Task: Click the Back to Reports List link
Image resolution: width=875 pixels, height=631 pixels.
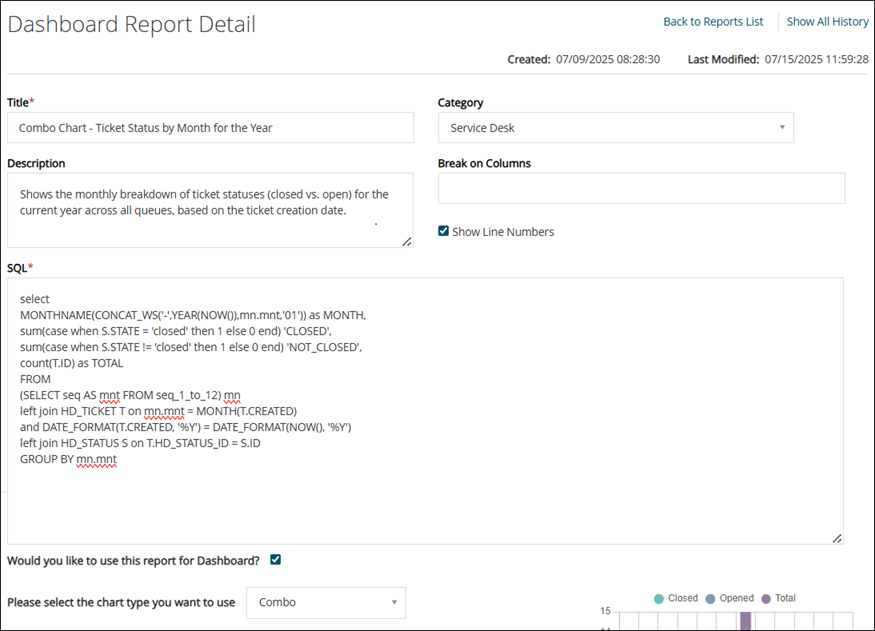Action: [713, 22]
